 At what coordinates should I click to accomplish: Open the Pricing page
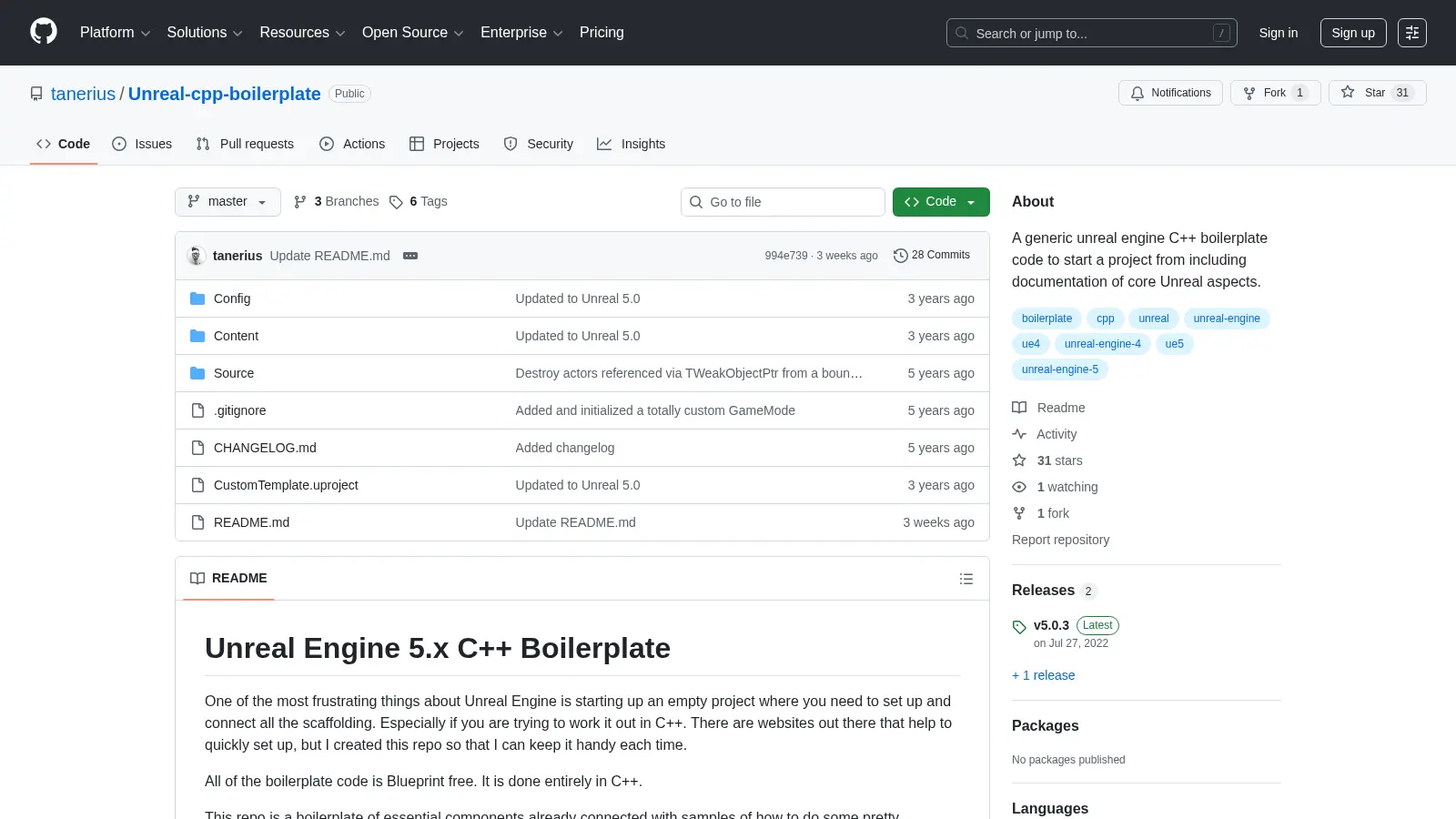click(x=602, y=33)
